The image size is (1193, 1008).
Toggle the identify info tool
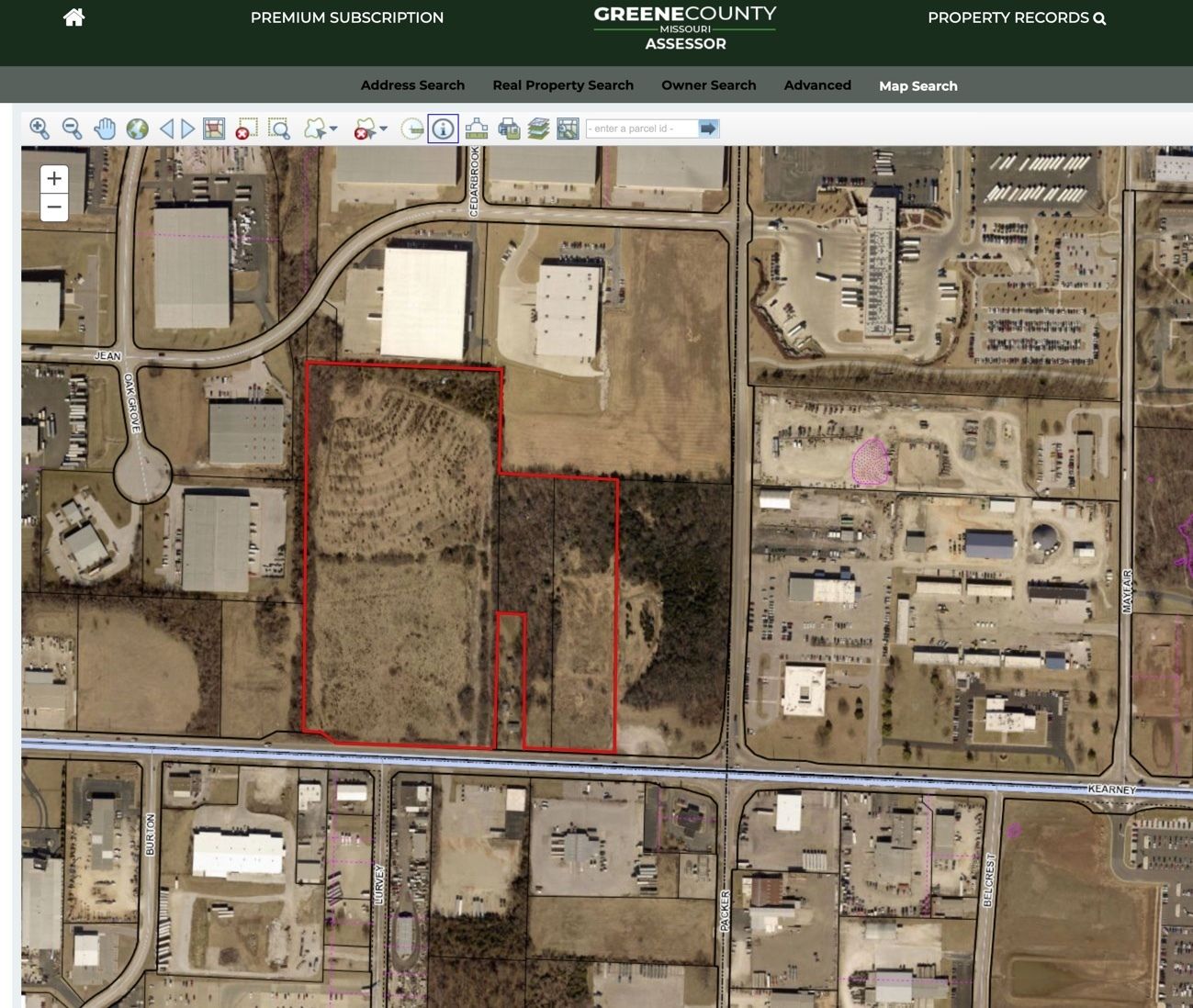coord(443,129)
